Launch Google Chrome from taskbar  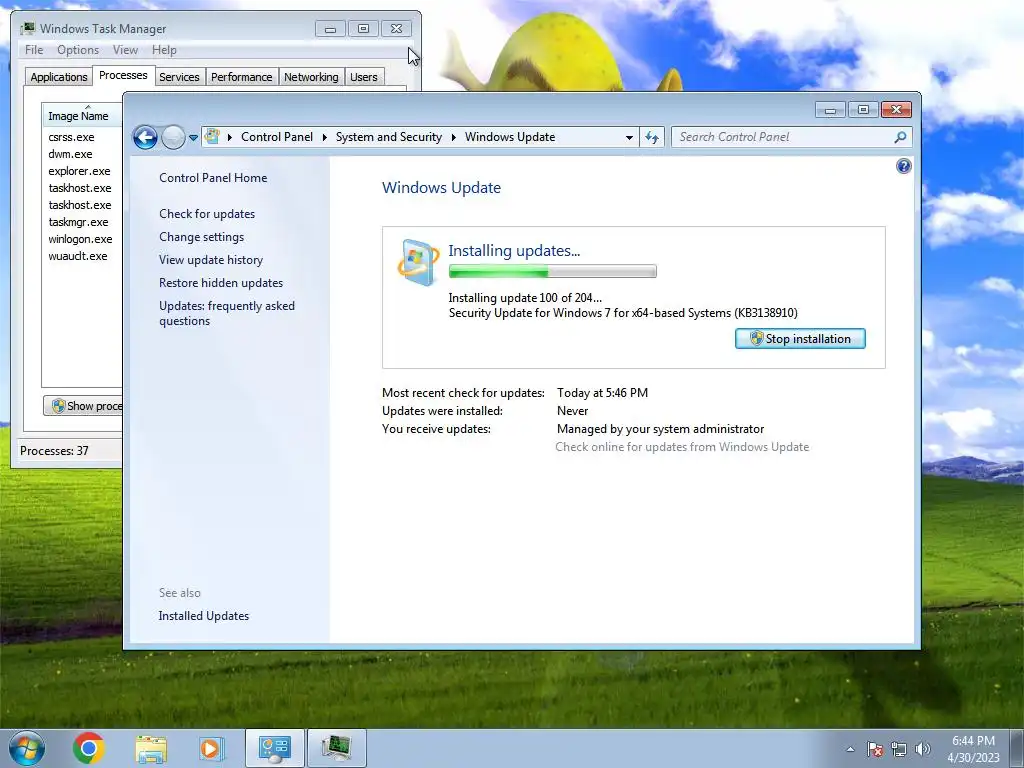point(89,748)
